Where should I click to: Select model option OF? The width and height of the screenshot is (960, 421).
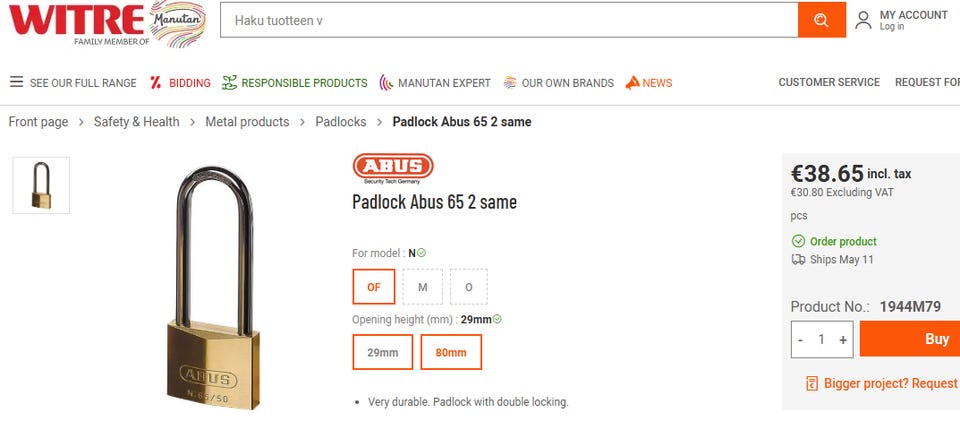pyautogui.click(x=373, y=286)
